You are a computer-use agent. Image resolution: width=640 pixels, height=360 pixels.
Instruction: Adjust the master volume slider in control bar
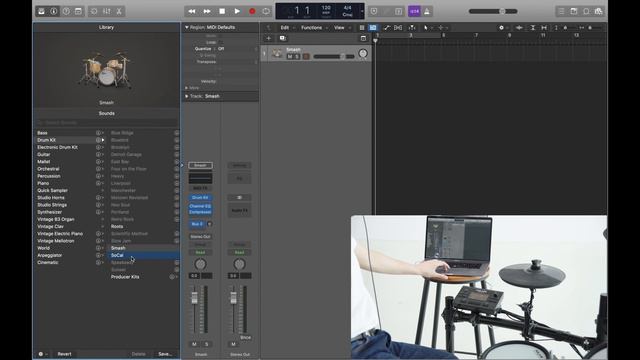493,11
